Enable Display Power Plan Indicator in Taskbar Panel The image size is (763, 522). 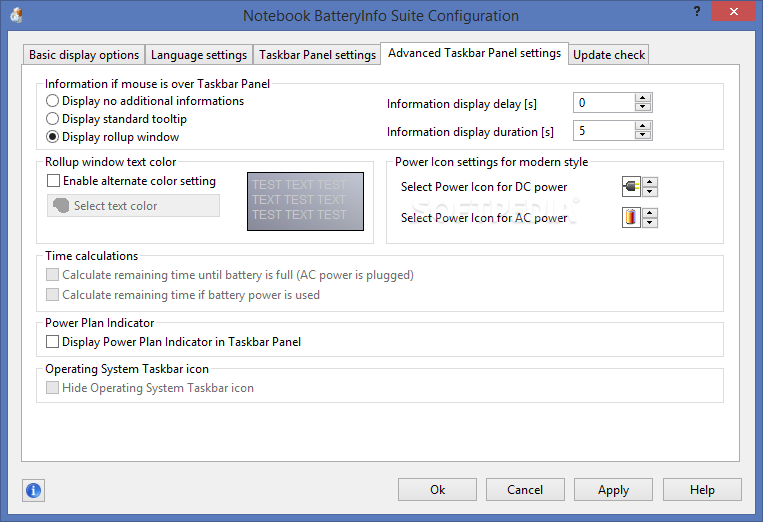pos(173,342)
